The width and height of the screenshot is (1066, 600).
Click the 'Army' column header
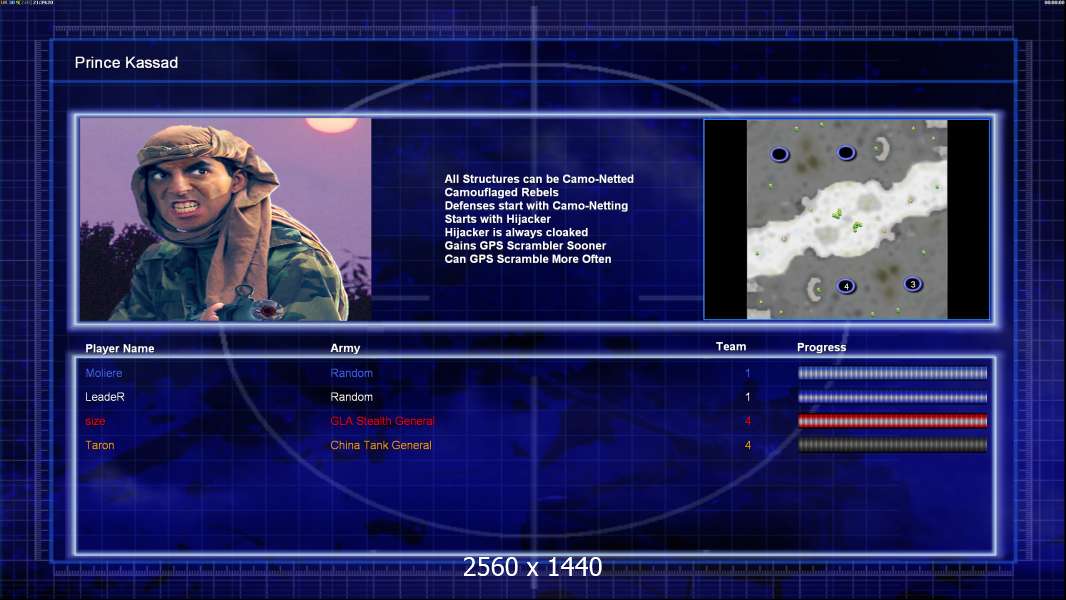tap(345, 348)
